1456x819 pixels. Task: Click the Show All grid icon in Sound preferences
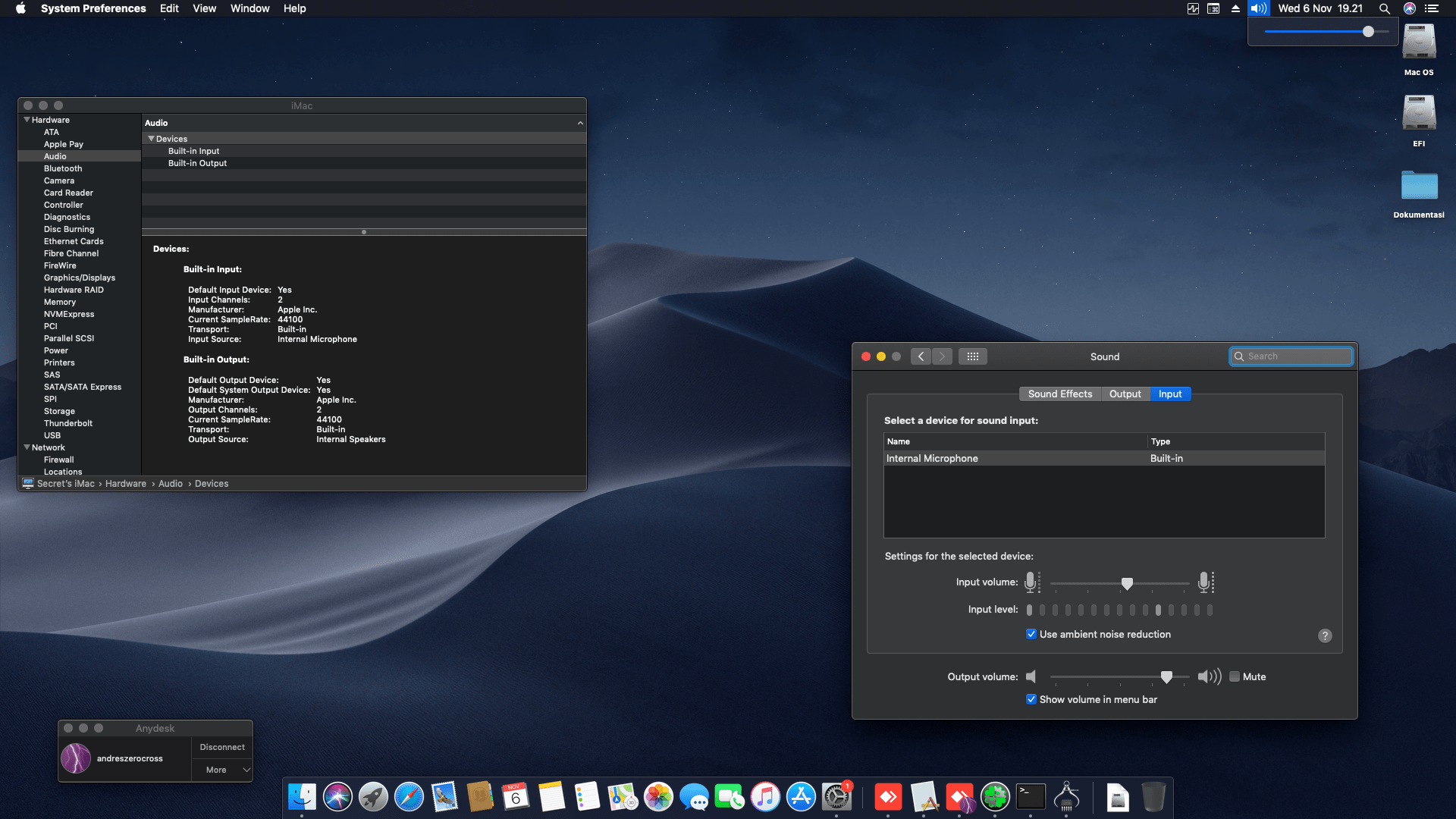(x=973, y=356)
